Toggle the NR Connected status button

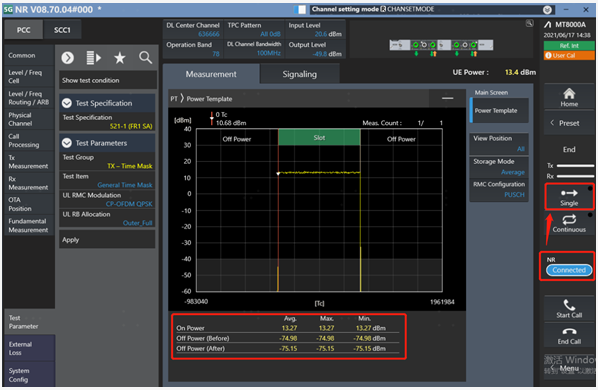tap(569, 270)
